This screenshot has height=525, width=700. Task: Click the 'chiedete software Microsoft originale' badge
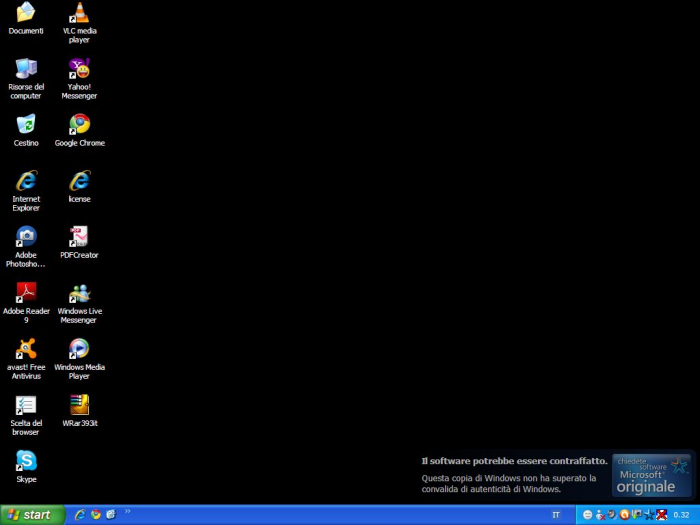tap(651, 475)
